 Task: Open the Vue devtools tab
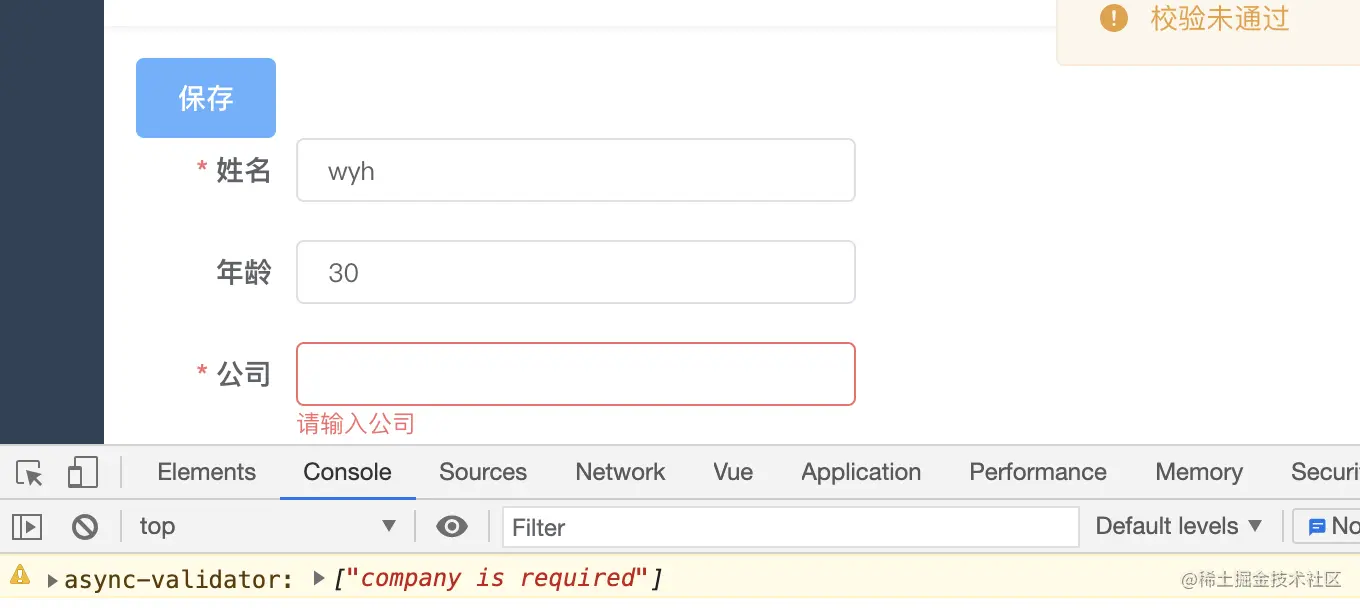coord(733,472)
